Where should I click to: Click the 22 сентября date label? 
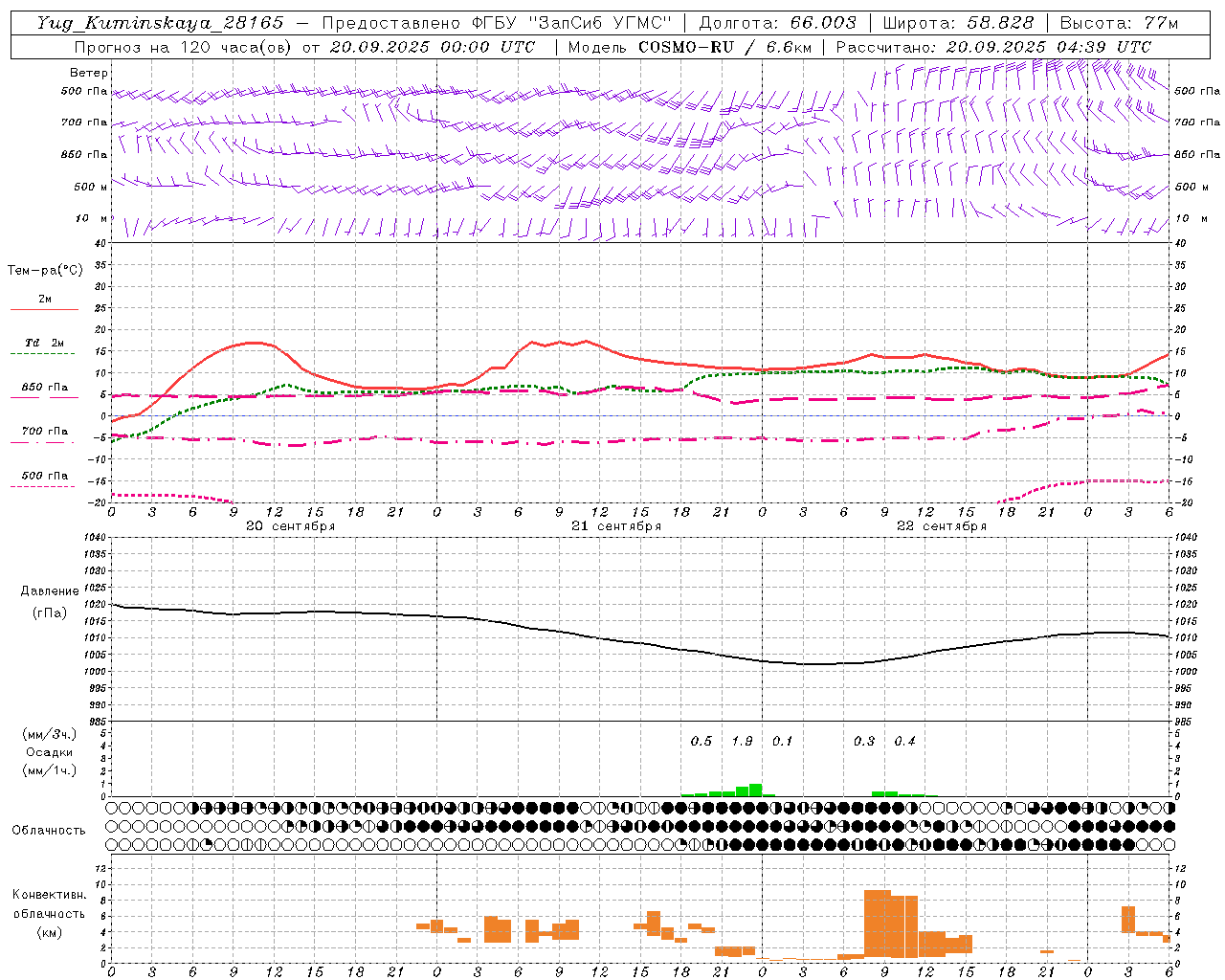941,526
